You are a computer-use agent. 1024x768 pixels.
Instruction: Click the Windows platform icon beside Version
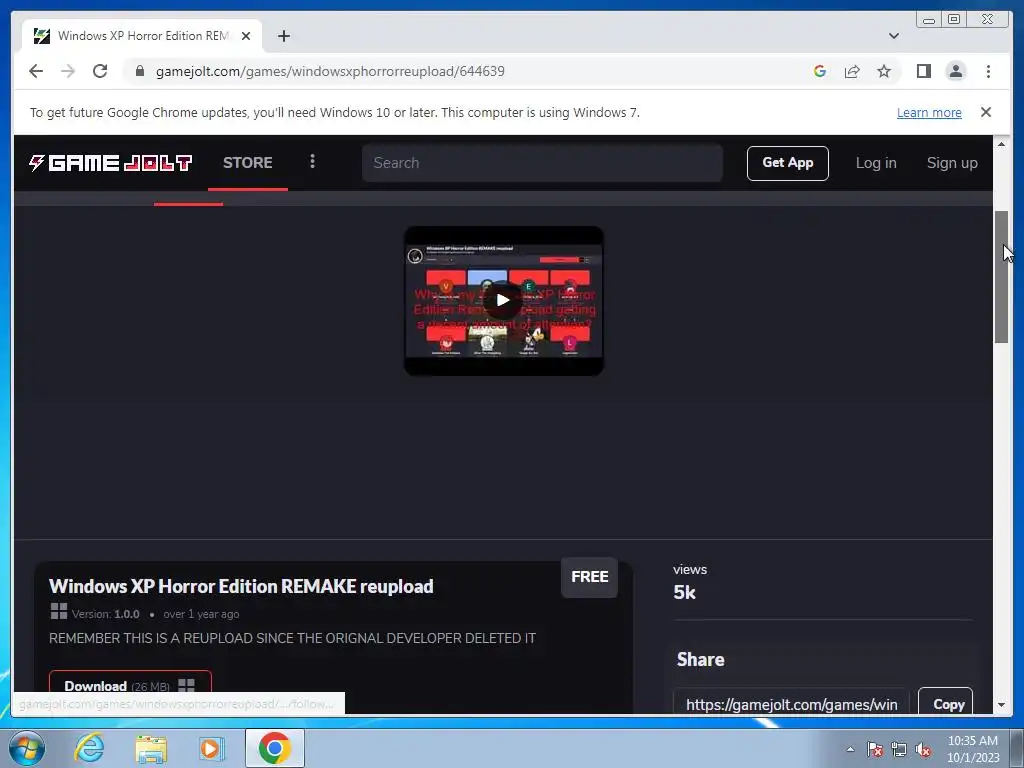click(x=59, y=611)
